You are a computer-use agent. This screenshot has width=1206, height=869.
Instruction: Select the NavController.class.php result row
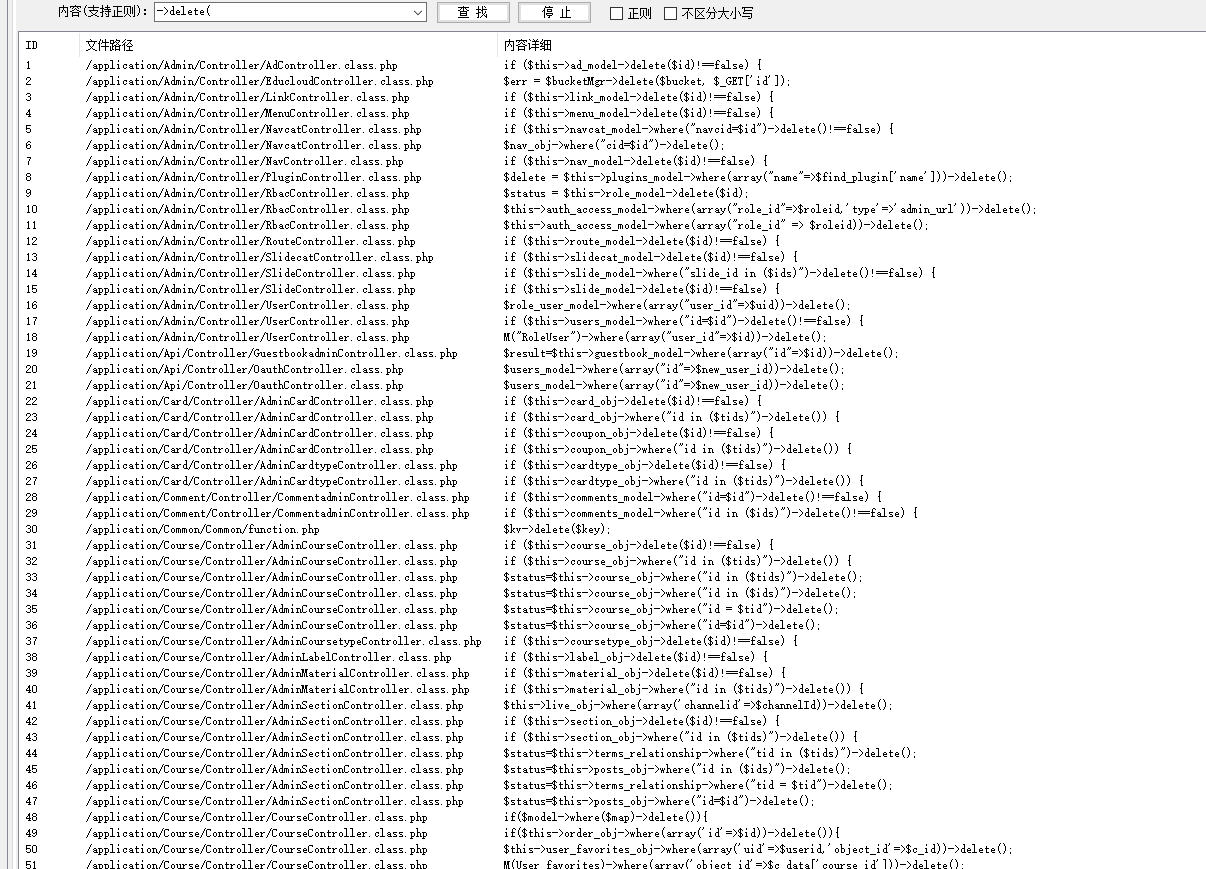pyautogui.click(x=610, y=161)
